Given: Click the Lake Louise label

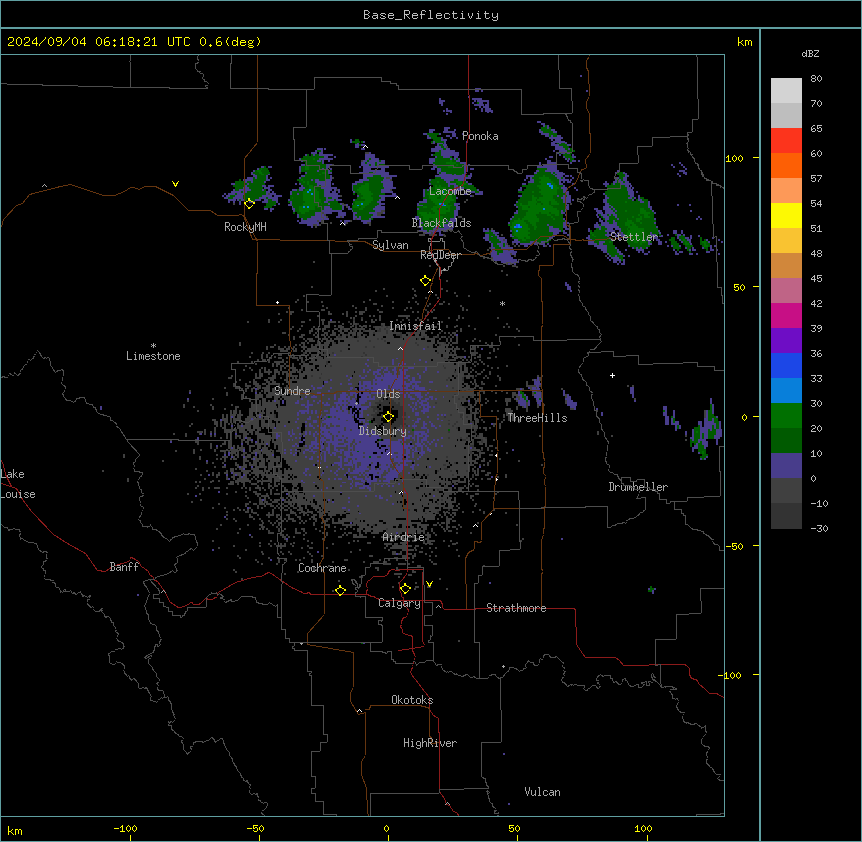Looking at the screenshot, I should (x=18, y=484).
